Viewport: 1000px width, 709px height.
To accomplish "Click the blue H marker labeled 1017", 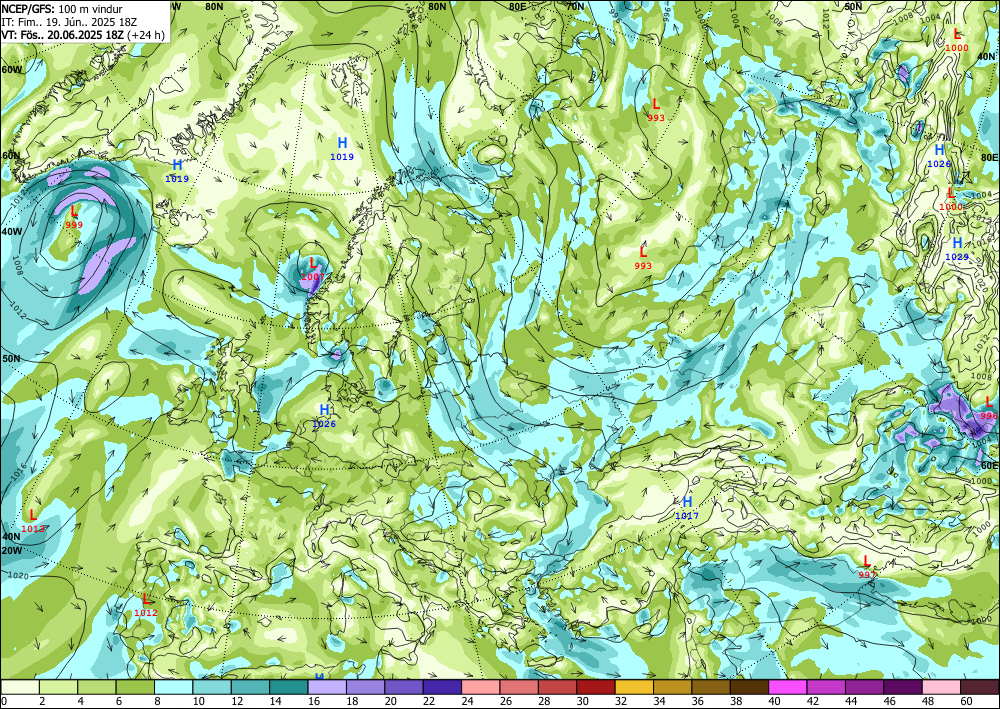I will [x=687, y=502].
